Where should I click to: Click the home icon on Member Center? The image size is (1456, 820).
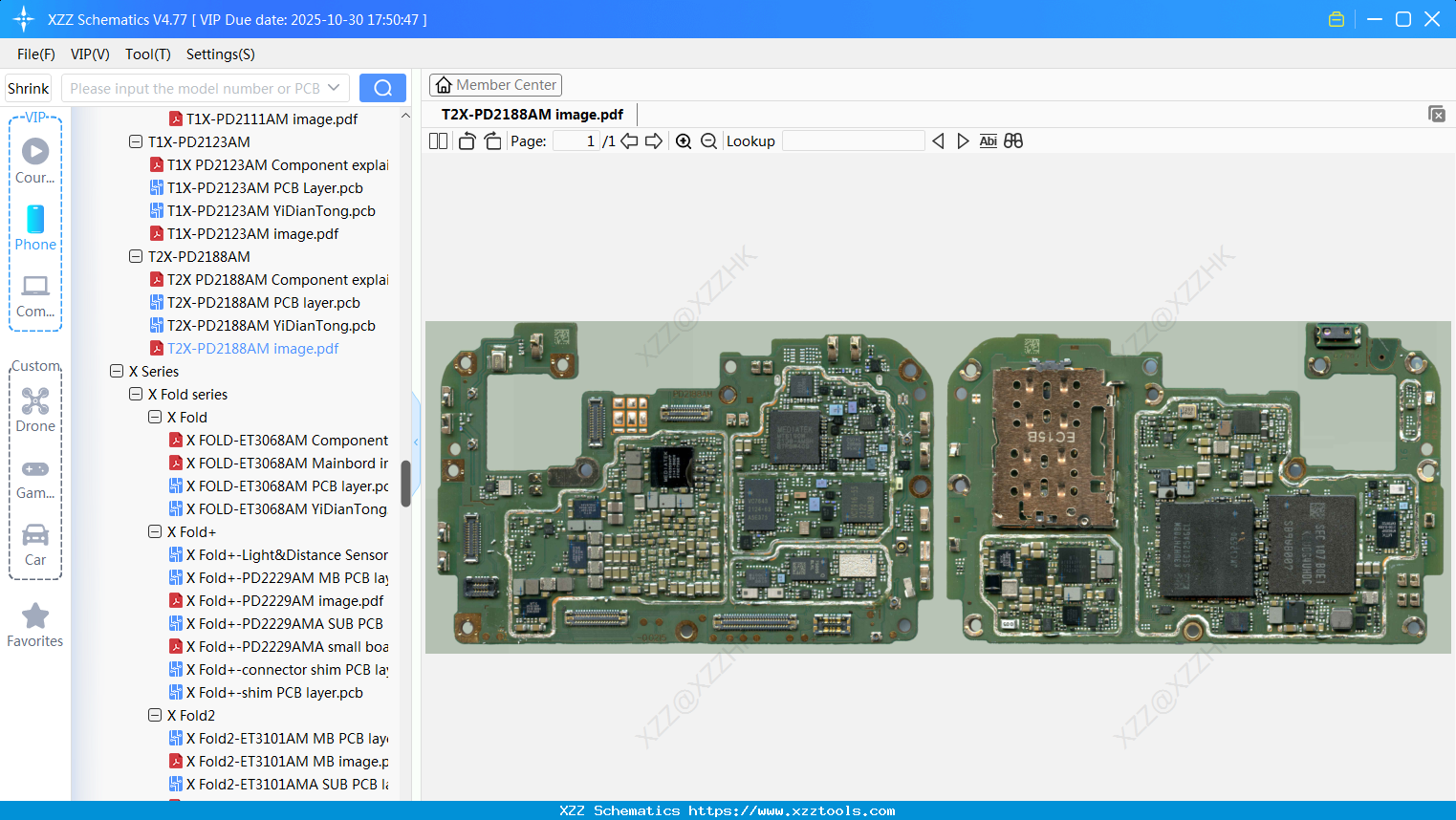tap(444, 85)
